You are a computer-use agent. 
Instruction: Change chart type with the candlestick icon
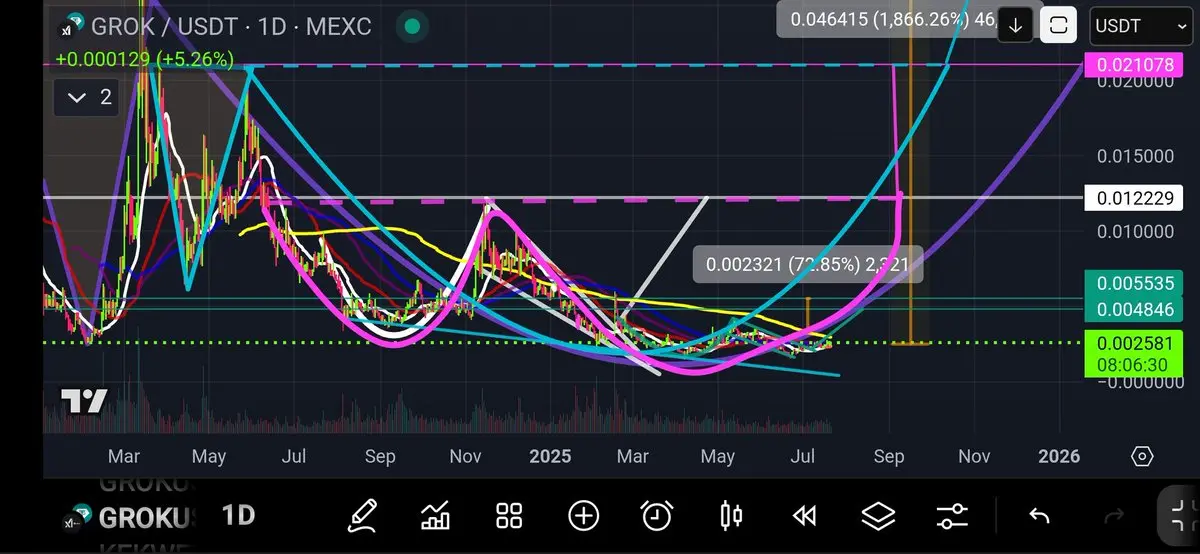(731, 516)
